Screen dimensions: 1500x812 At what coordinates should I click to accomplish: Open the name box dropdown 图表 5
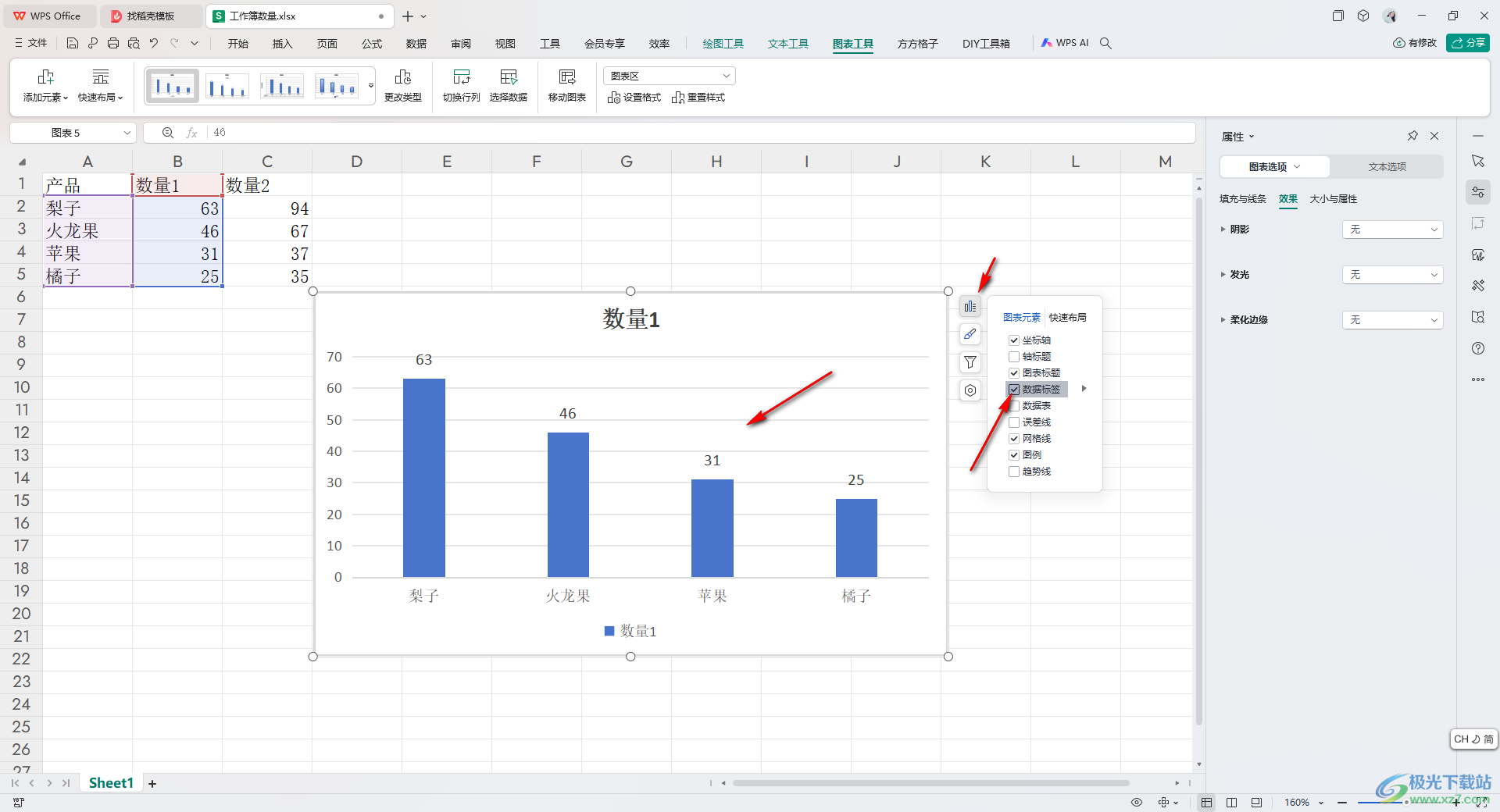click(127, 134)
